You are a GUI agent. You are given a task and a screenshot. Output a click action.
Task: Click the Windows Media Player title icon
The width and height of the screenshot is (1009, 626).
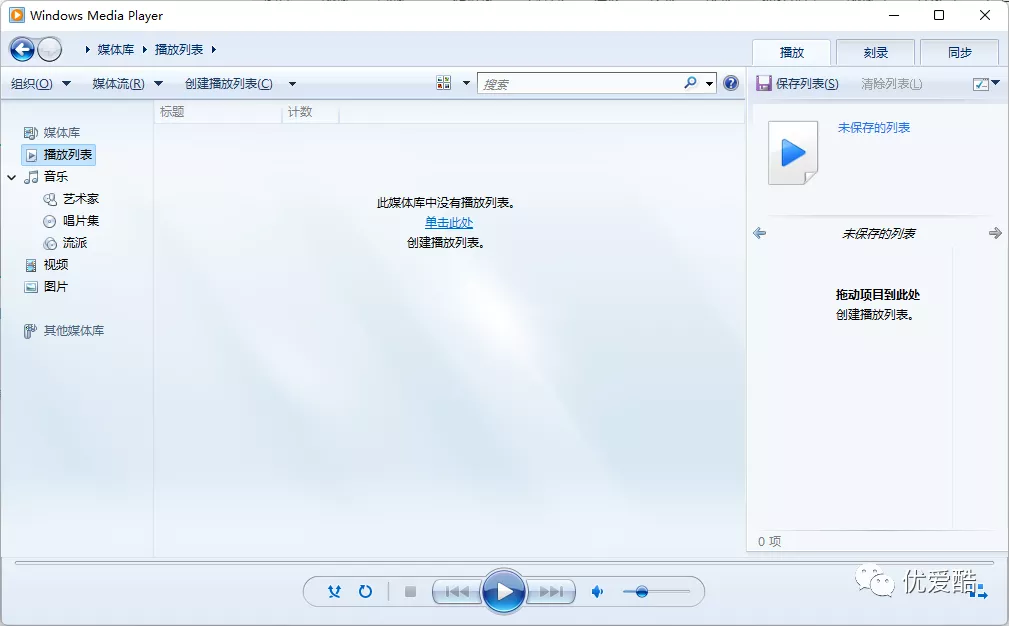click(x=17, y=15)
